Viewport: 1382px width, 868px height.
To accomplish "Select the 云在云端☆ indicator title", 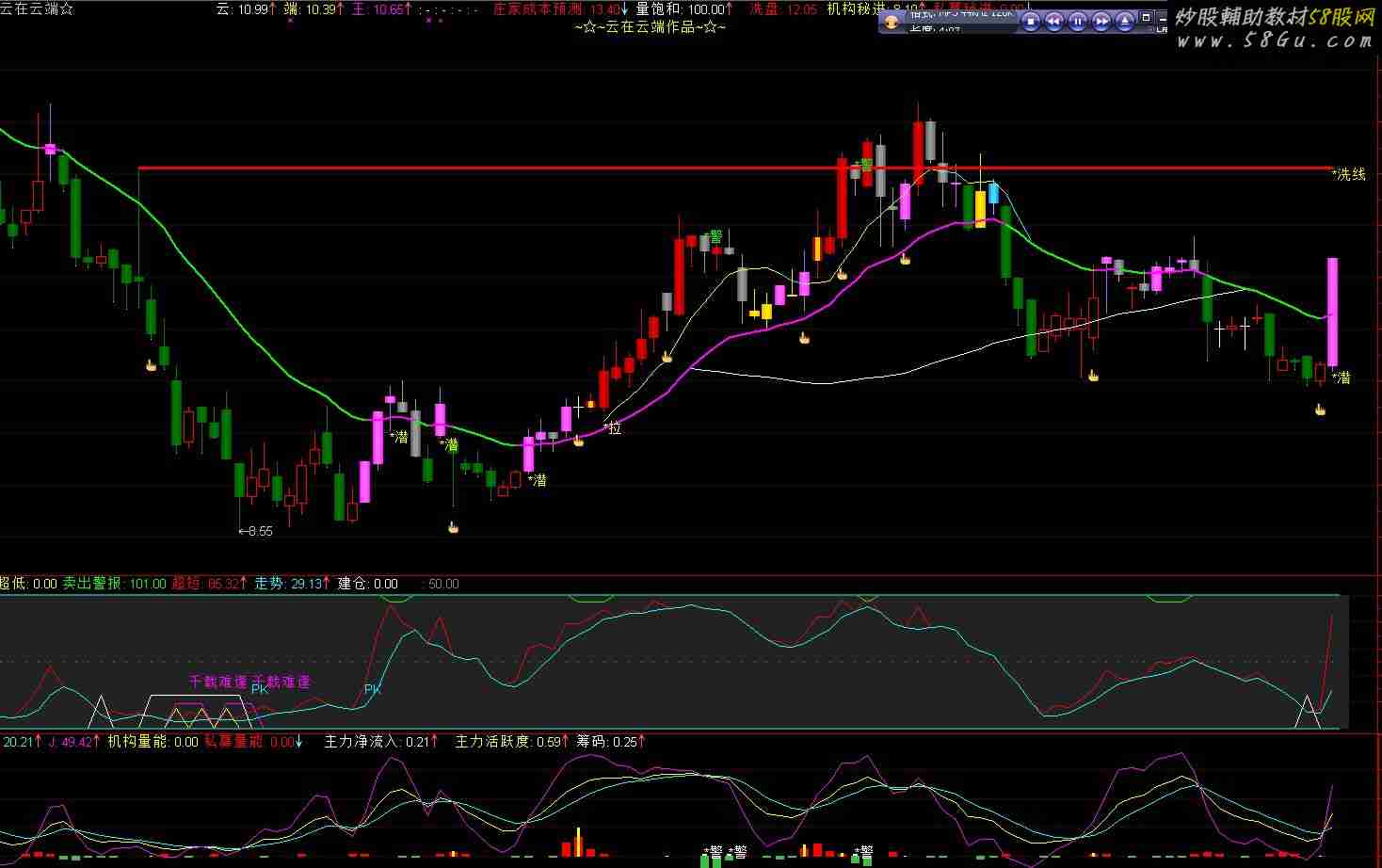I will (37, 9).
